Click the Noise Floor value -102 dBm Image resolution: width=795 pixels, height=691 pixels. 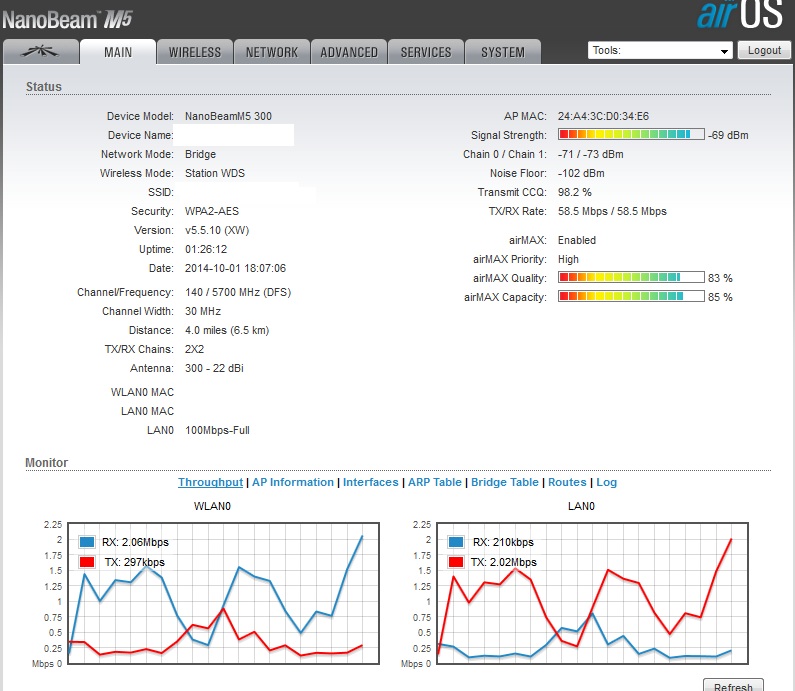pos(581,173)
